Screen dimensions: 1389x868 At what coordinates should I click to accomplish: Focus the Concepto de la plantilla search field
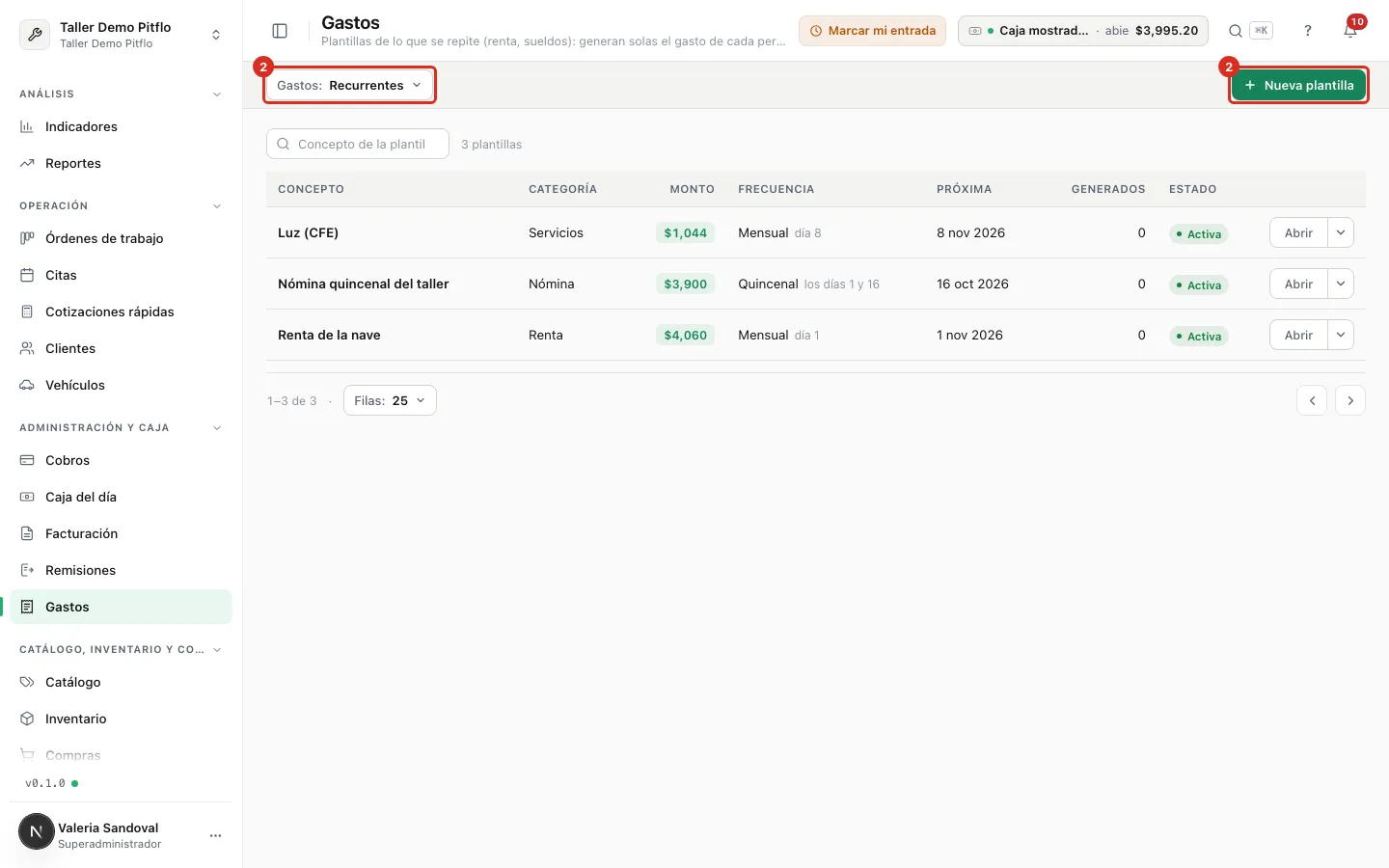(x=358, y=144)
